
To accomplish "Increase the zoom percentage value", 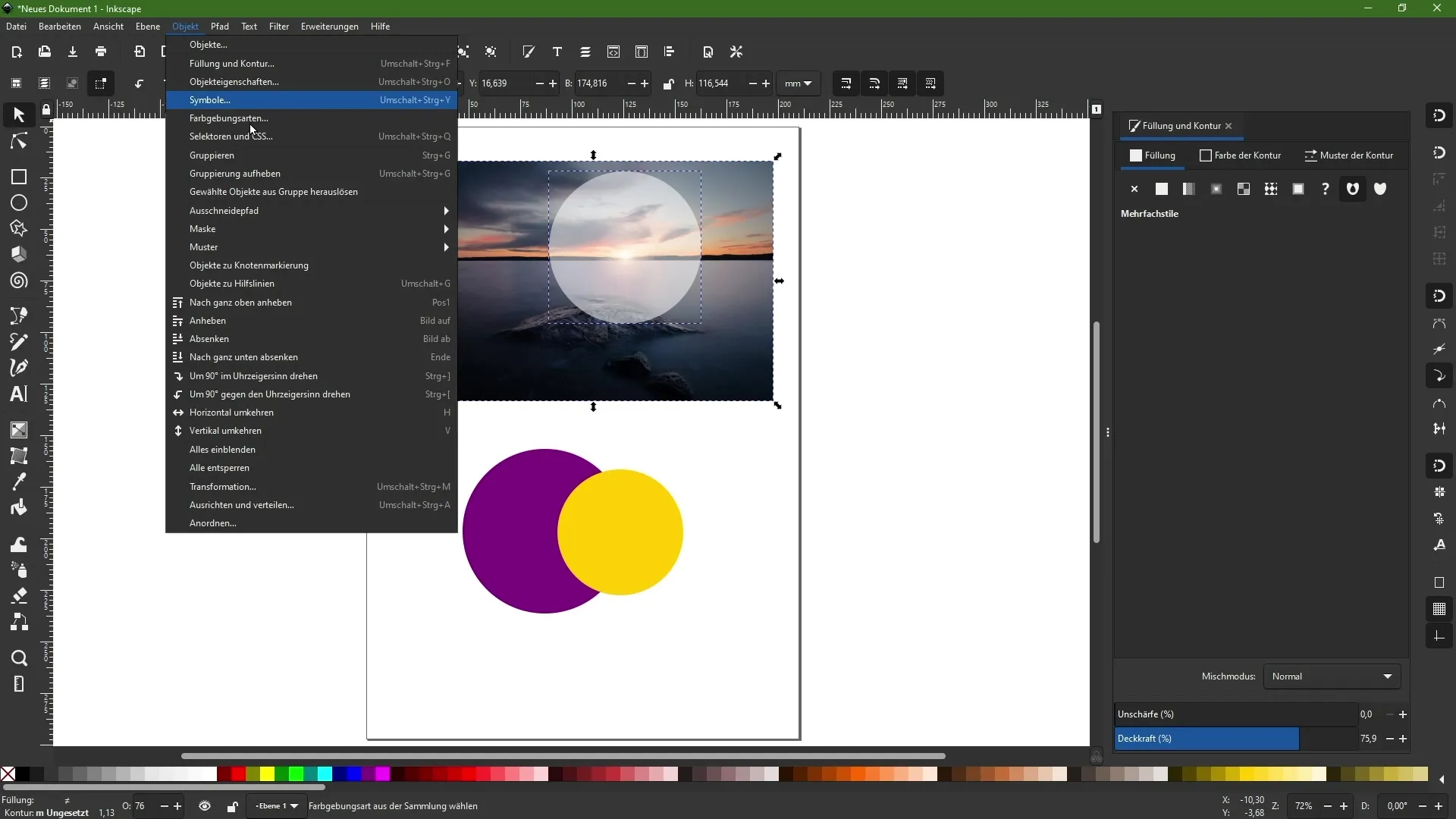I will click(1345, 806).
